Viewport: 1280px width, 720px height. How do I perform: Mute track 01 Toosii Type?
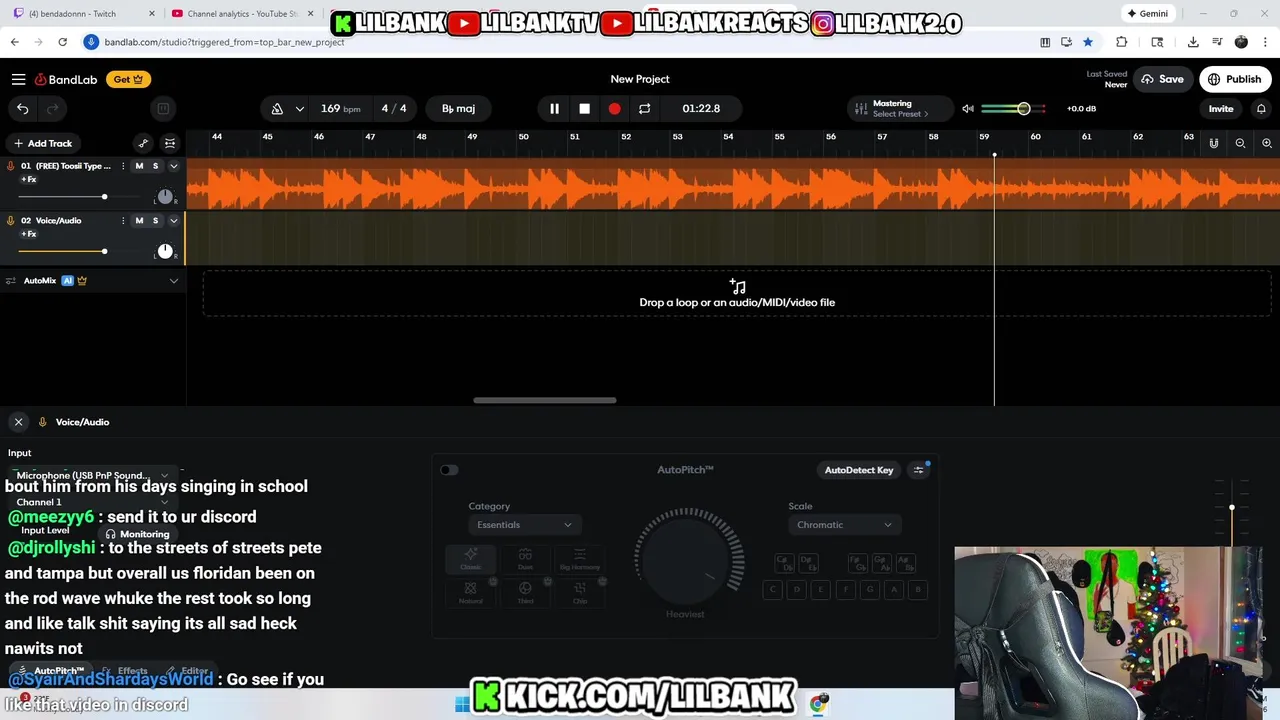coord(139,166)
